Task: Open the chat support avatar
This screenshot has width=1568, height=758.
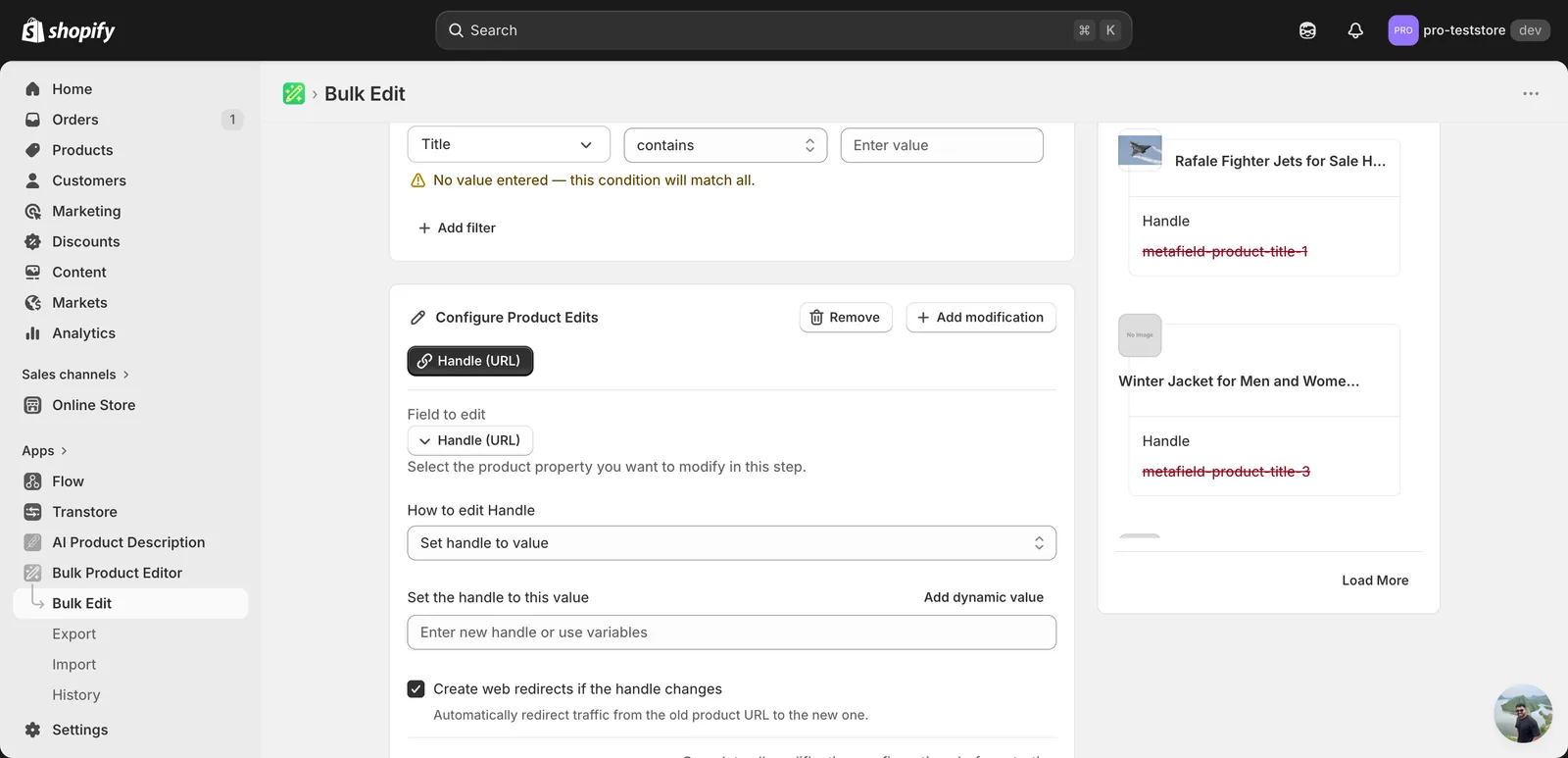Action: point(1523,714)
